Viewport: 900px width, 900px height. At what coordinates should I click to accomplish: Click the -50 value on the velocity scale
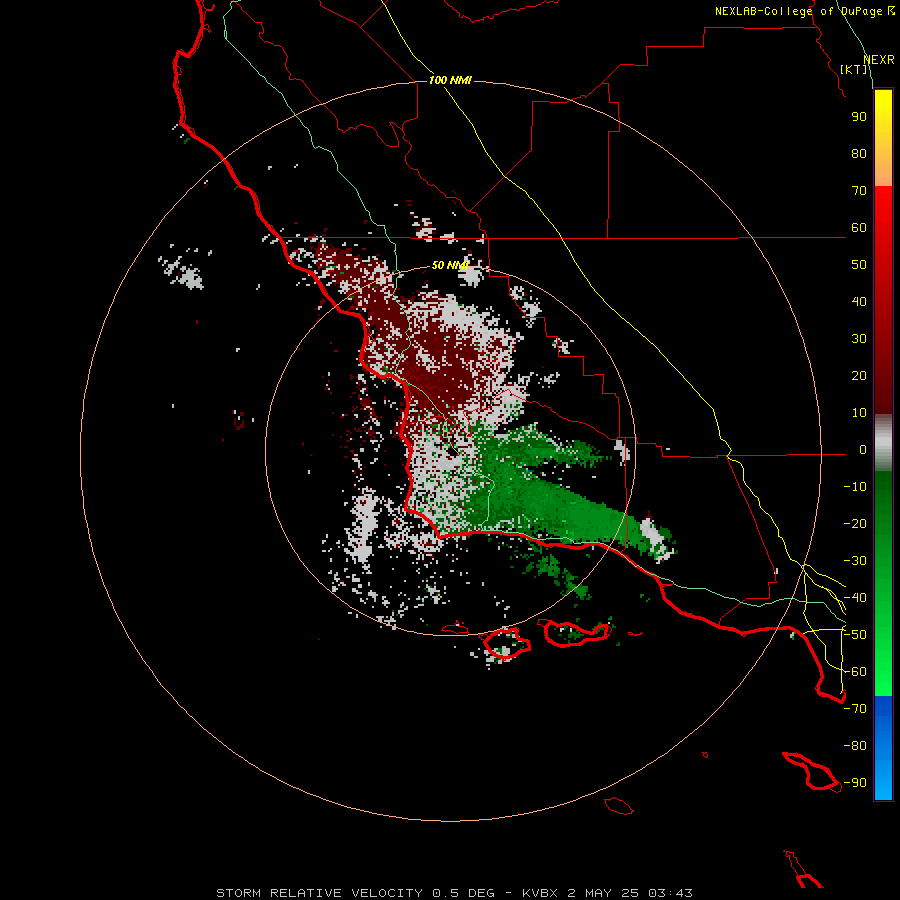[x=855, y=635]
